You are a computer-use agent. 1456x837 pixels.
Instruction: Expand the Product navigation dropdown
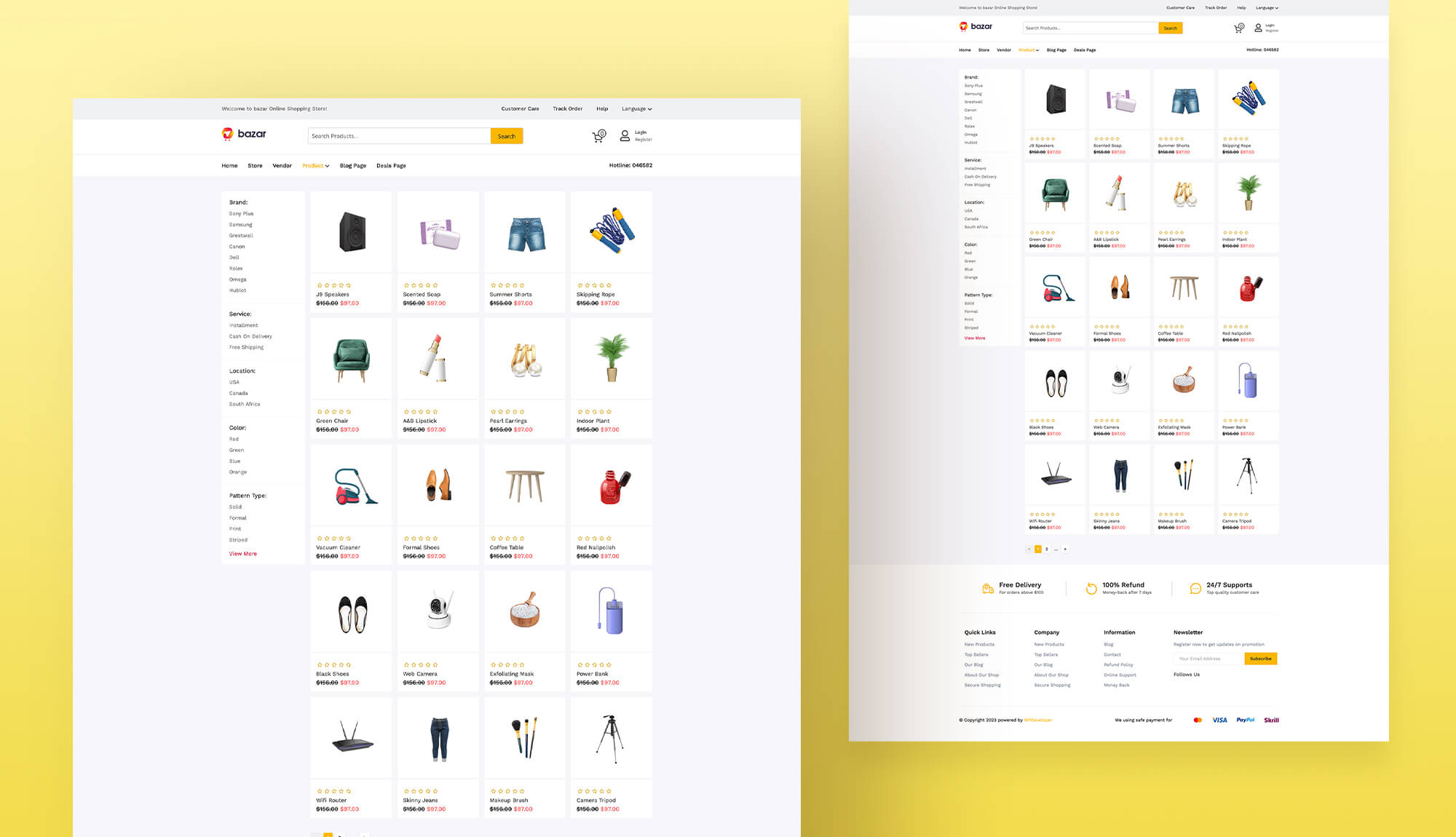click(x=314, y=165)
